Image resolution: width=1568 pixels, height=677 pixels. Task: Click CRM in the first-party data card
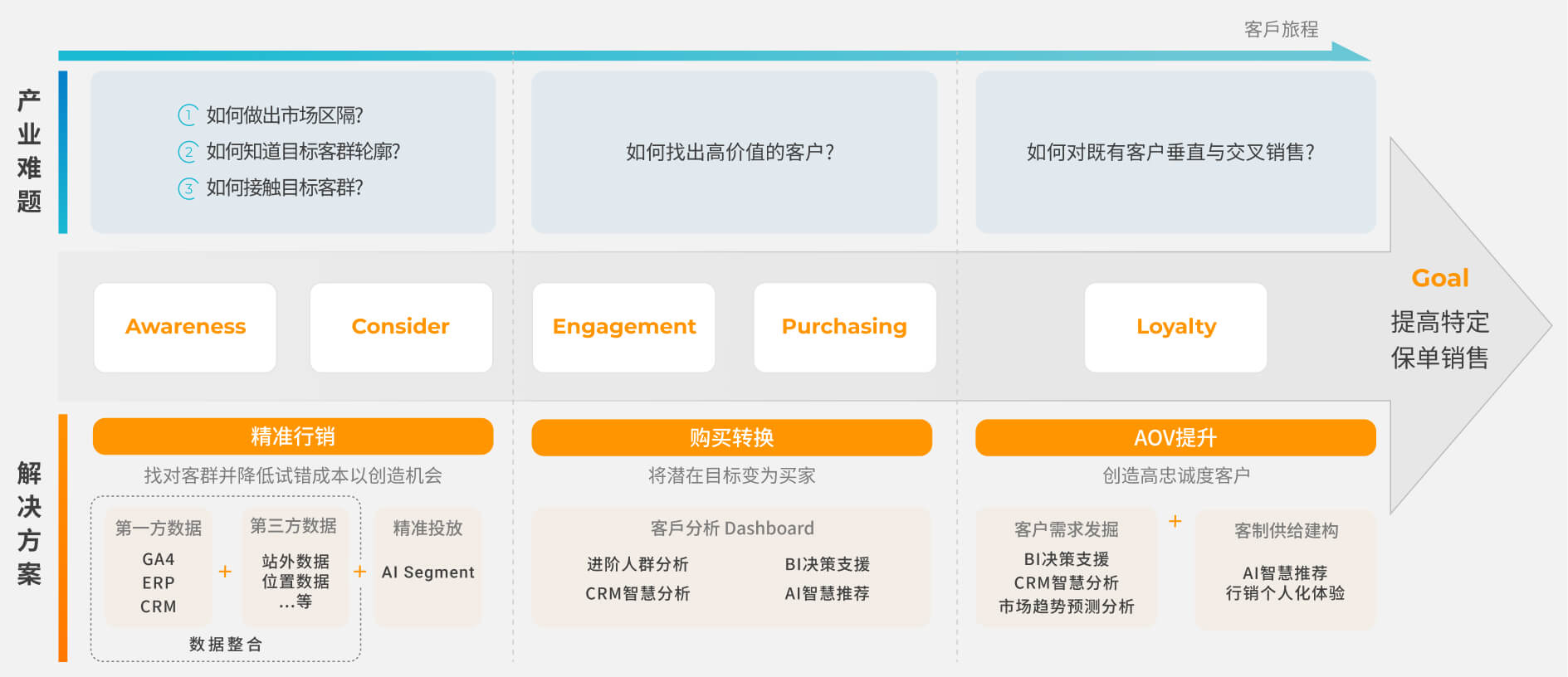(x=159, y=606)
